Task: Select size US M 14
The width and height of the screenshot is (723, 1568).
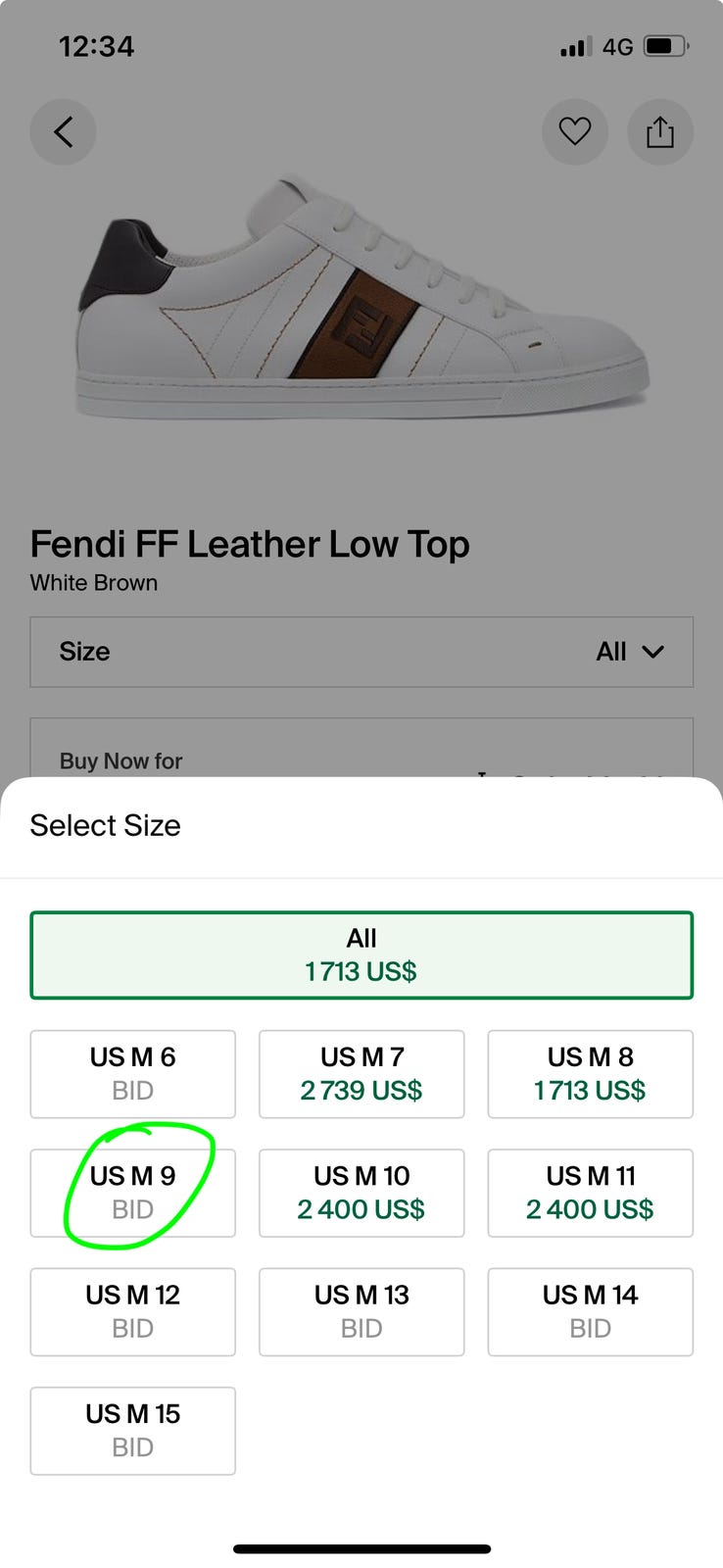Action: point(590,1312)
